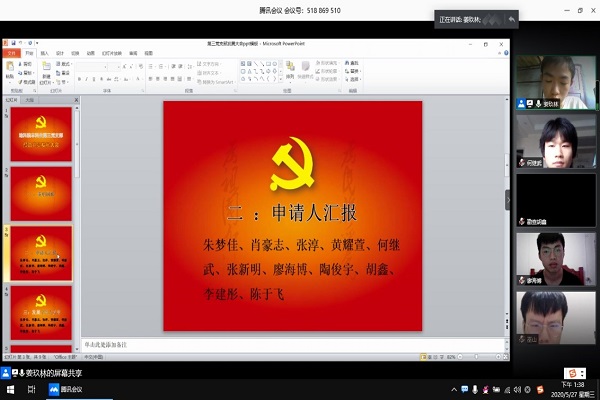Click the PowerPoint Help question mark icon
The height and width of the screenshot is (400, 600).
(504, 52)
